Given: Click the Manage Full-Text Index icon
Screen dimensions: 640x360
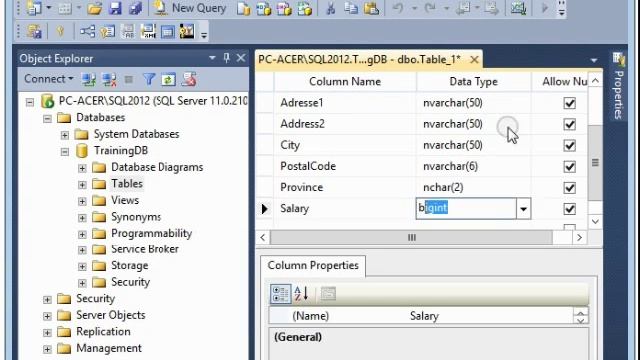Looking at the screenshot, I should [x=128, y=31].
